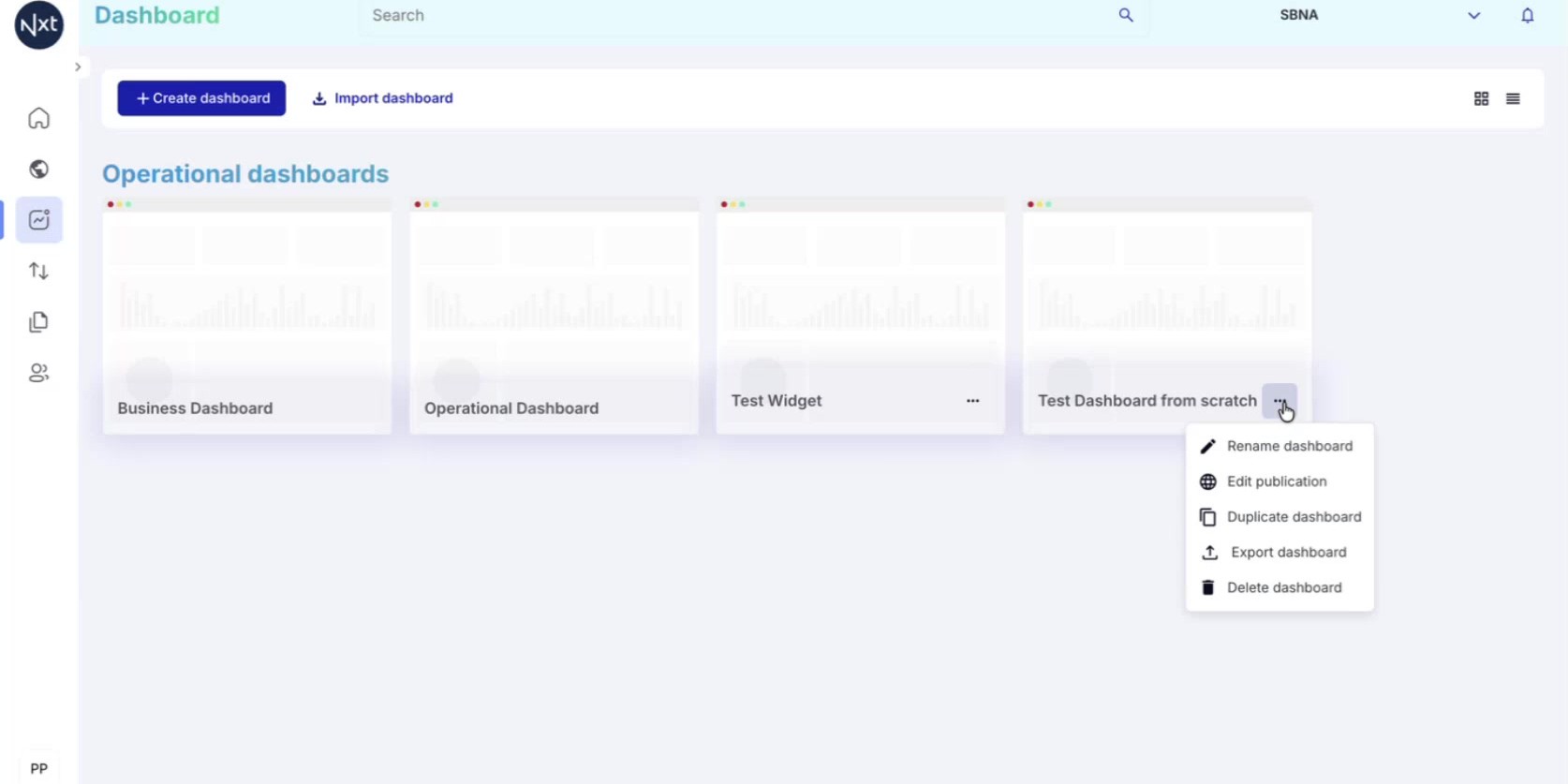The image size is (1568, 784).
Task: Open the notifications bell
Action: [x=1528, y=15]
